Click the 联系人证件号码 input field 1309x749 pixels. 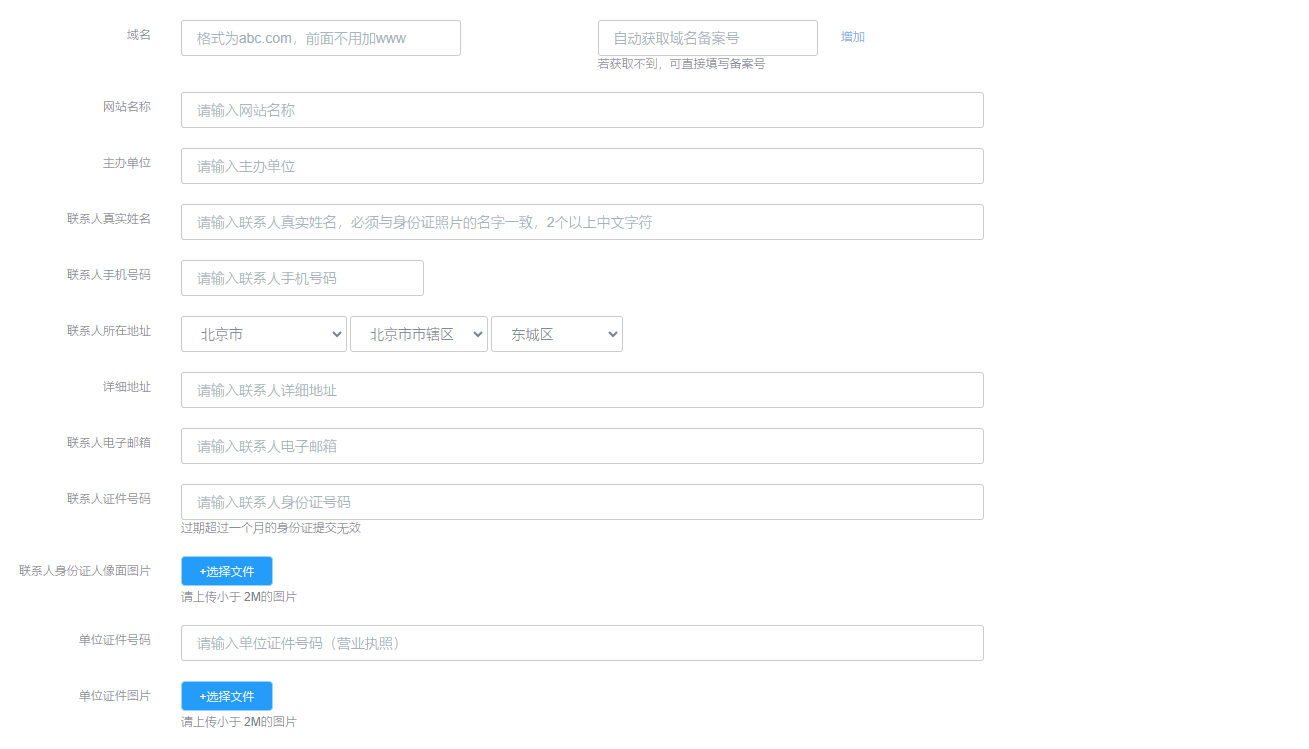tap(582, 502)
